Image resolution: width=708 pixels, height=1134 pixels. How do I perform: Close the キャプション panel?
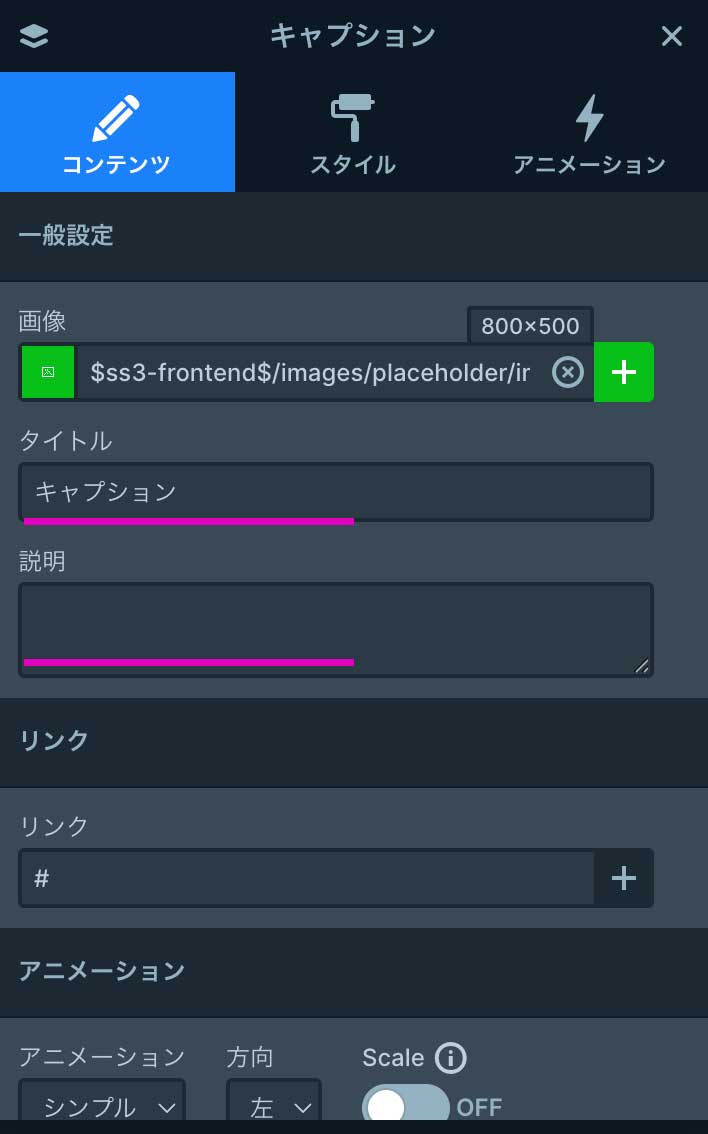672,36
